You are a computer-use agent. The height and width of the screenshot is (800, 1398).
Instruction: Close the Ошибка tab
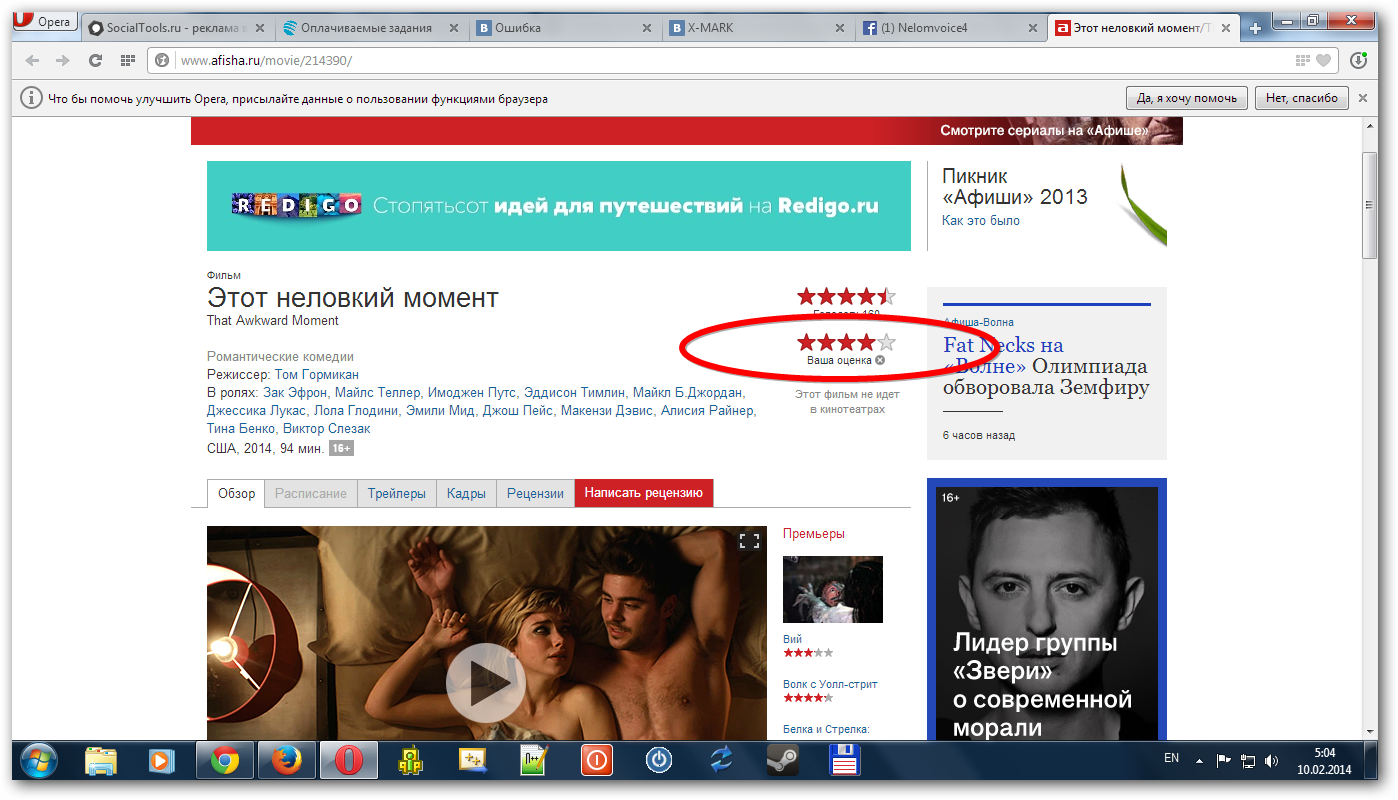646,28
